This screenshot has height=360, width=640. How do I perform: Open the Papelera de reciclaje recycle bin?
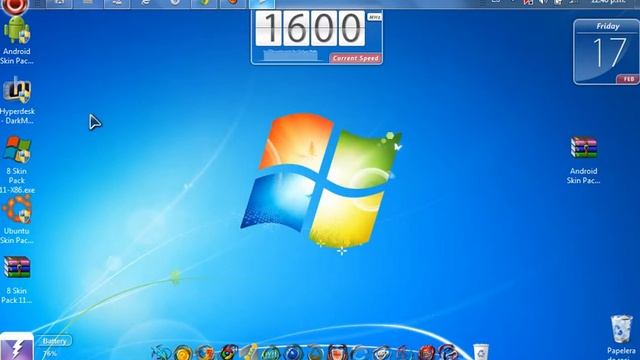coord(621,337)
